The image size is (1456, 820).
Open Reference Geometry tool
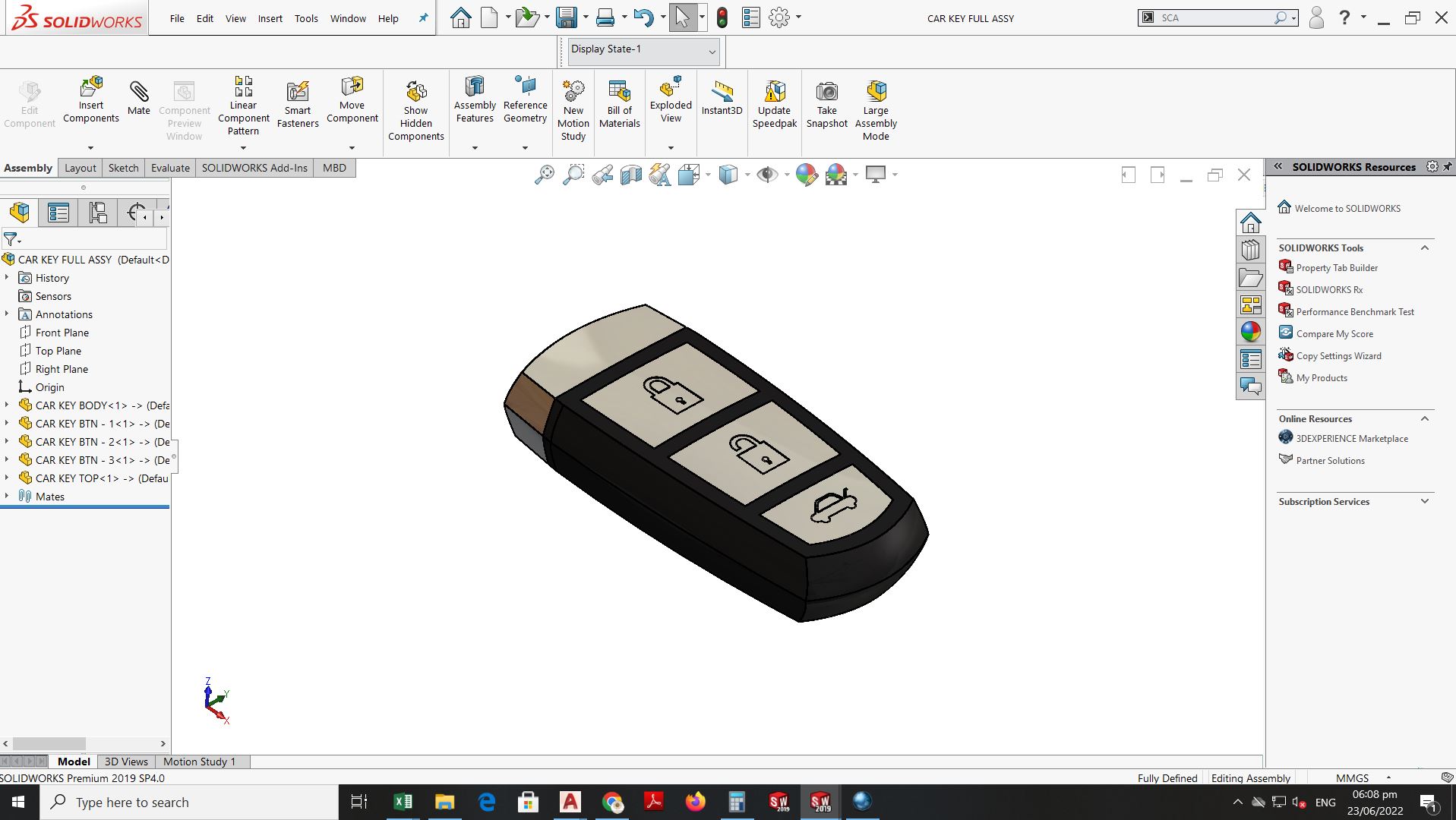point(525,99)
